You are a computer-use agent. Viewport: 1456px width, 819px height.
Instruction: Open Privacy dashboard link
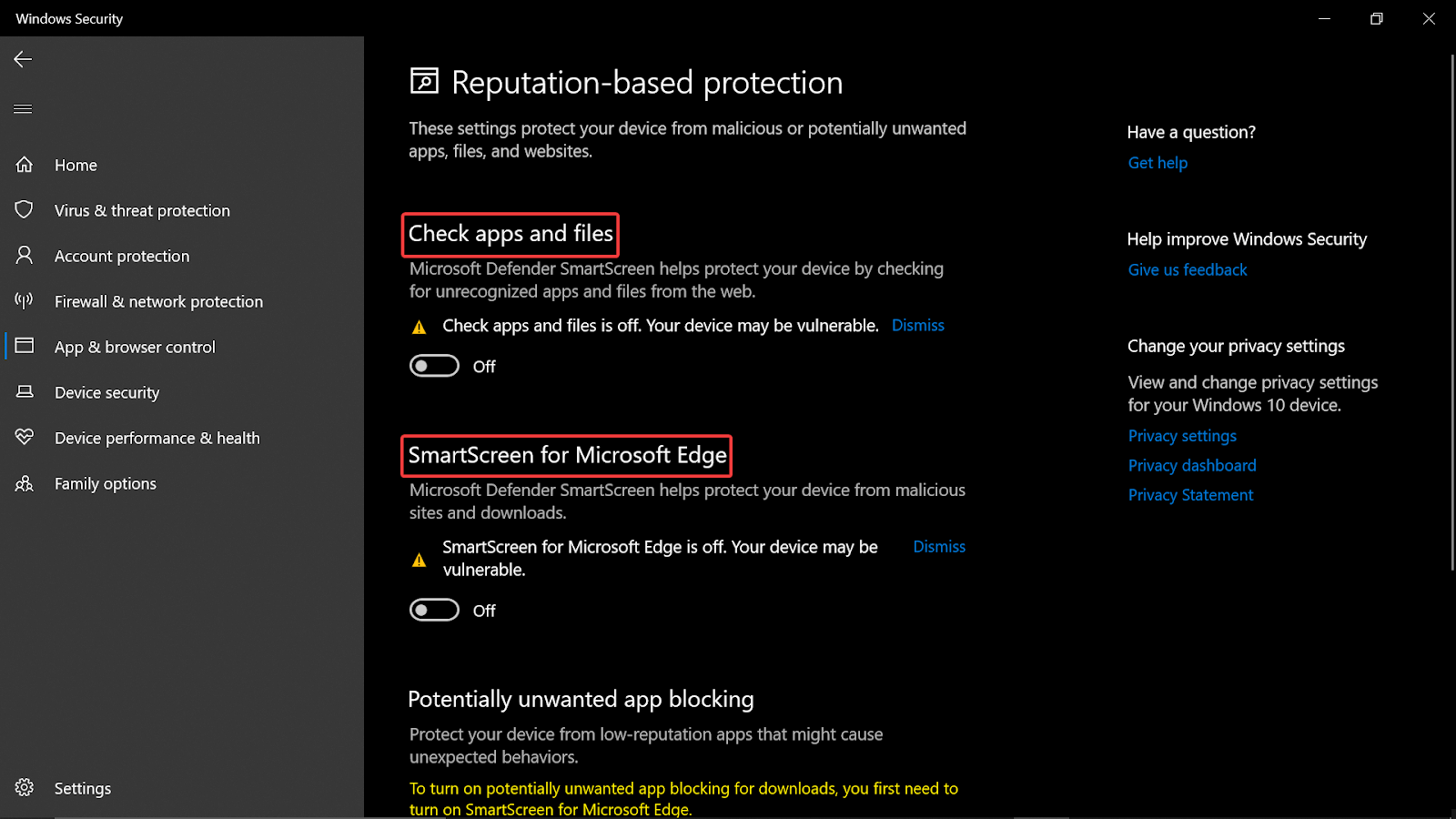[1191, 465]
